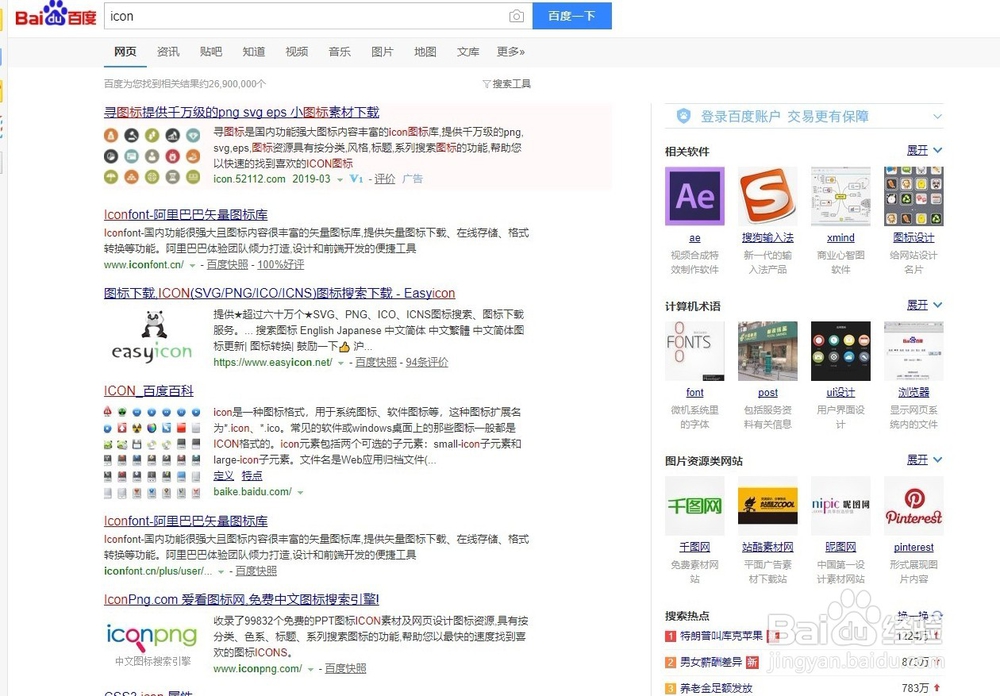The image size is (1000, 696).
Task: Click the 浏览器 screenshot thumbnail
Action: [x=913, y=351]
